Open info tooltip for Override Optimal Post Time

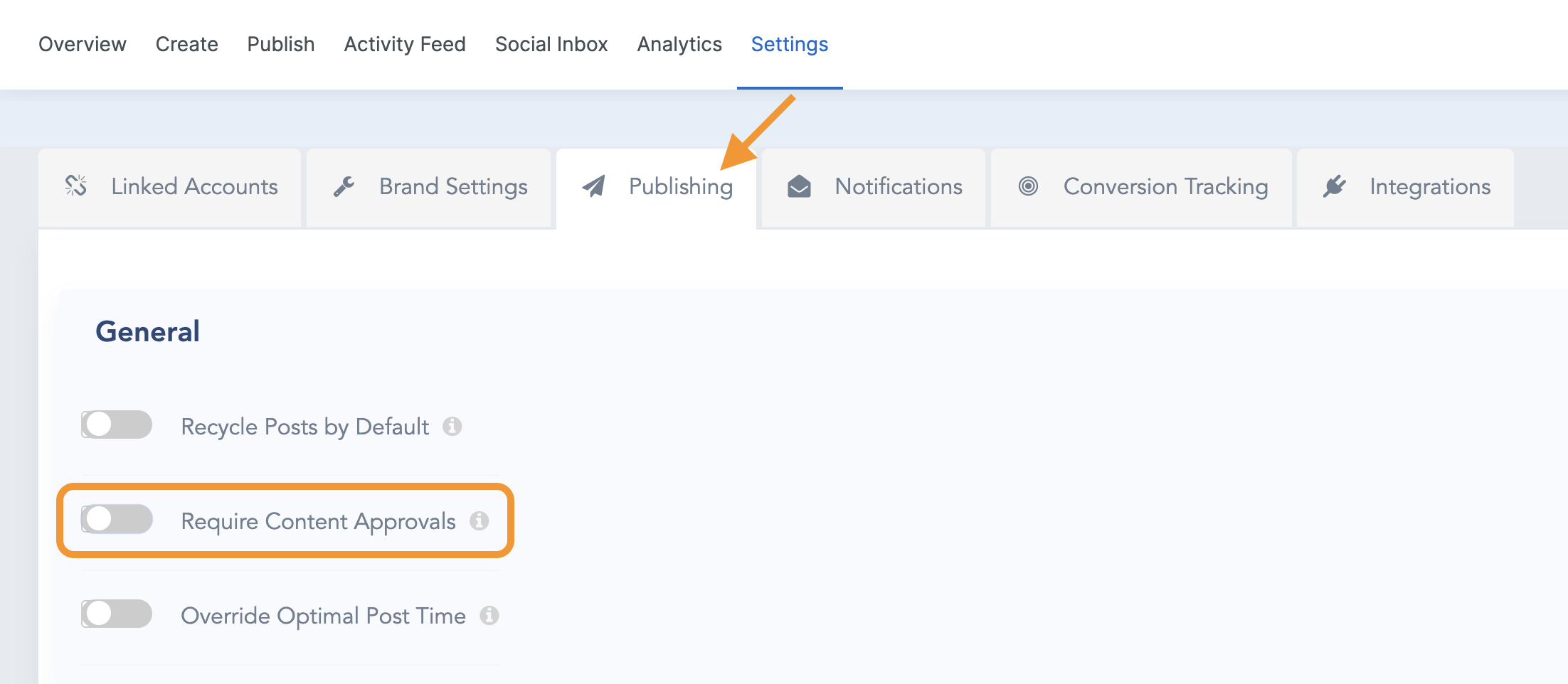tap(490, 616)
